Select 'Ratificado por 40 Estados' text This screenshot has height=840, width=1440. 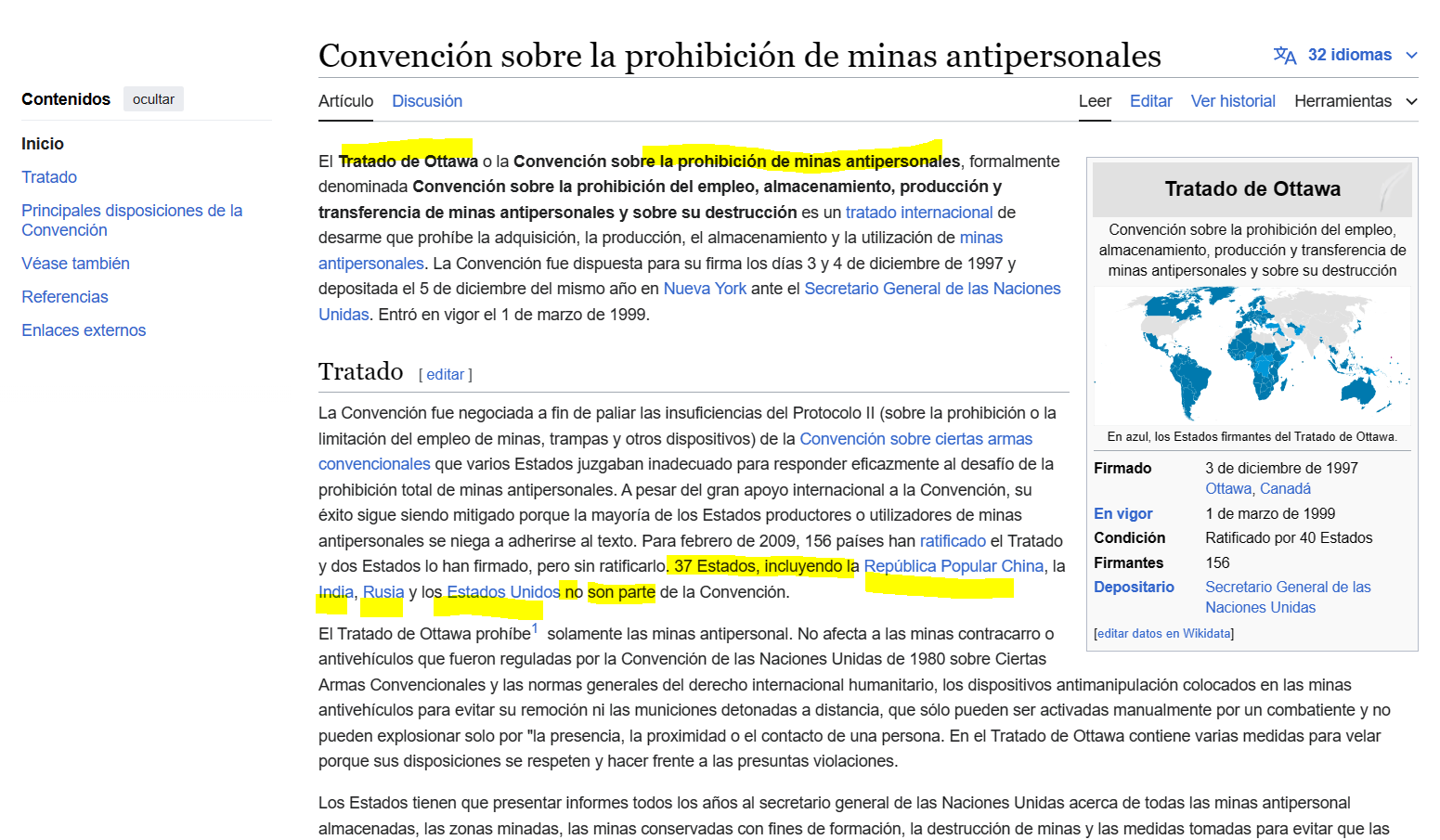(x=1289, y=538)
